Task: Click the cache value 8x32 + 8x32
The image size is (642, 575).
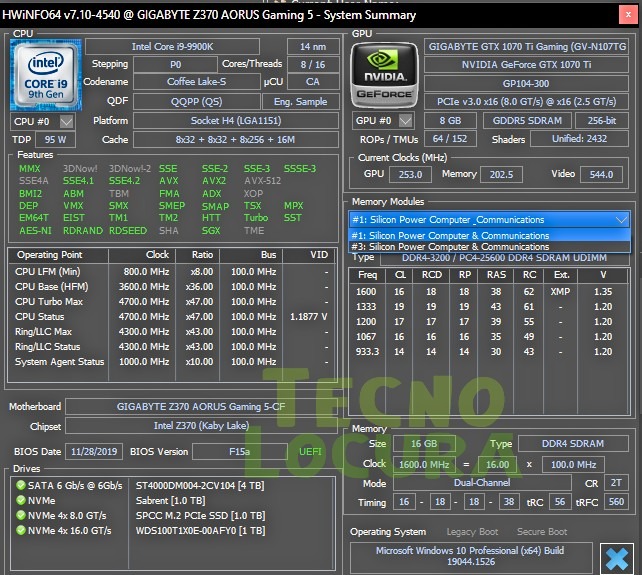Action: [236, 140]
